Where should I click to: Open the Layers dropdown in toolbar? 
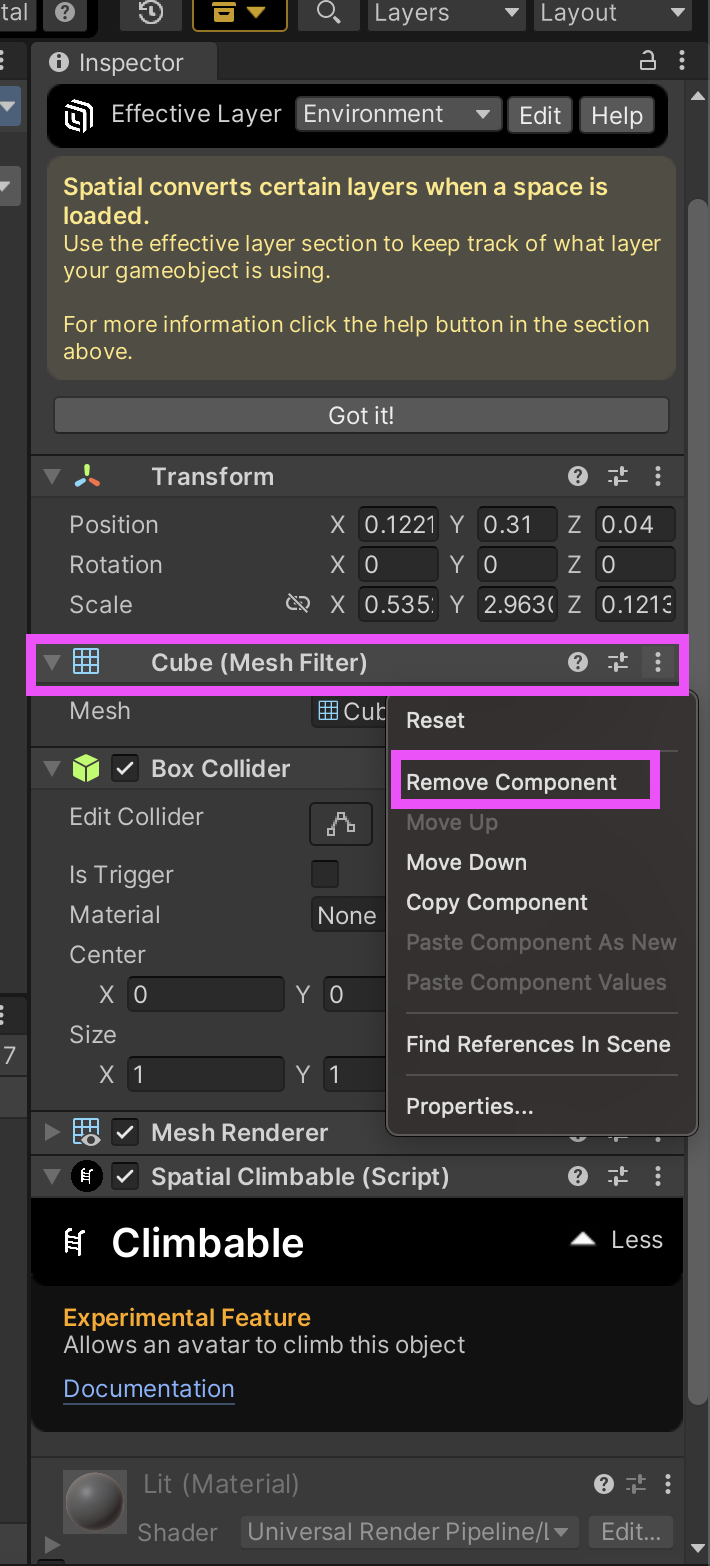pos(446,13)
